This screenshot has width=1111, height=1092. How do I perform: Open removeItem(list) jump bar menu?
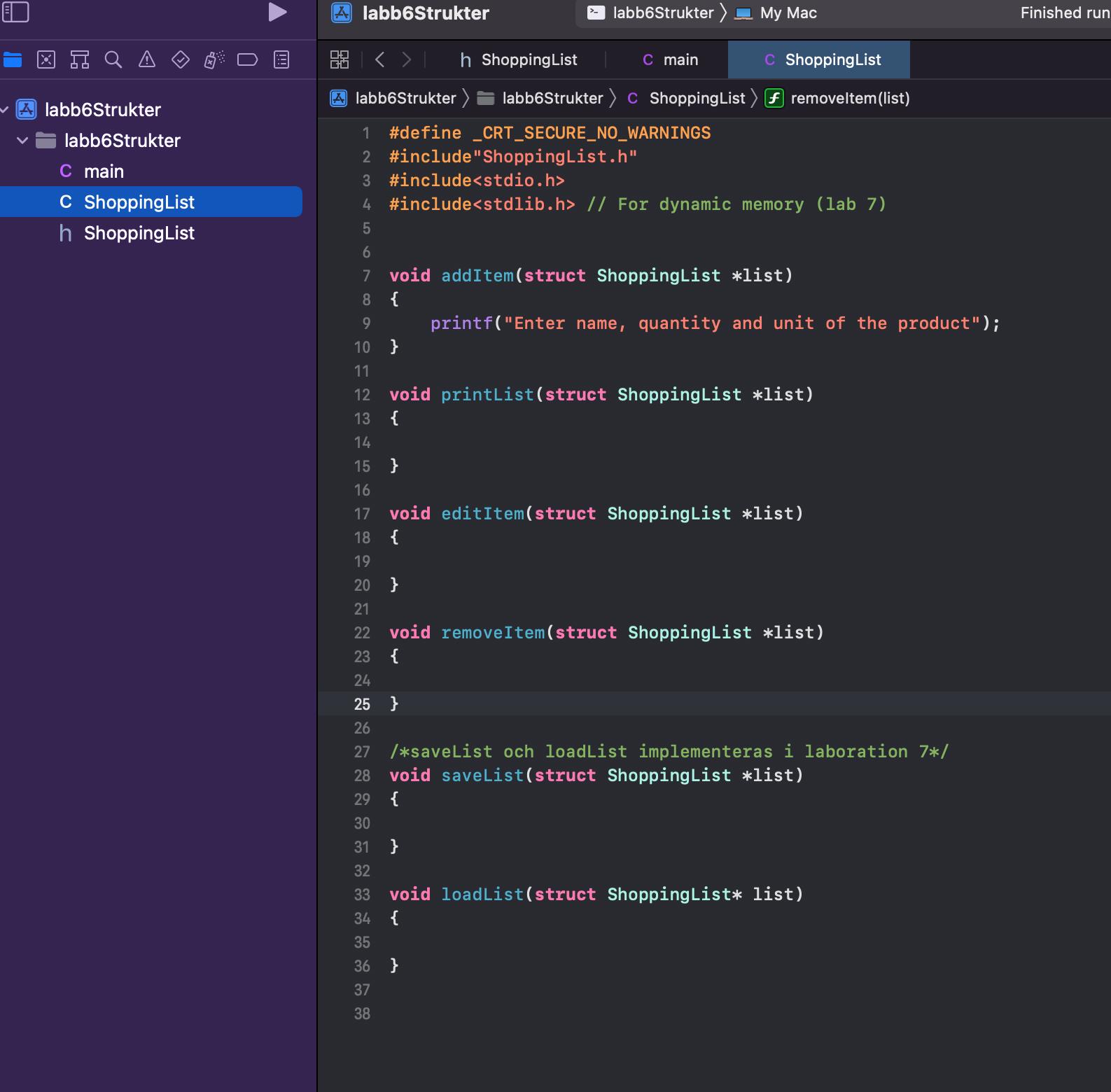tap(849, 99)
